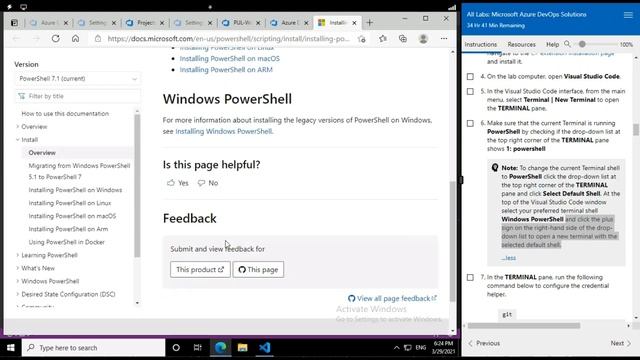This screenshot has height=360, width=640.
Task: Go to the browser Home icon
Action: [75, 38]
